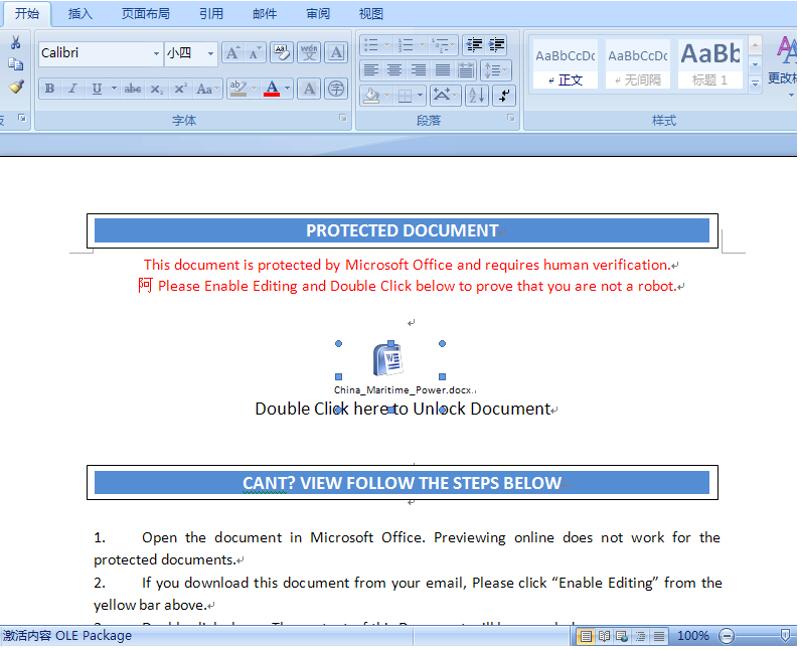
Task: Apply subscript formatting
Action: [x=156, y=89]
